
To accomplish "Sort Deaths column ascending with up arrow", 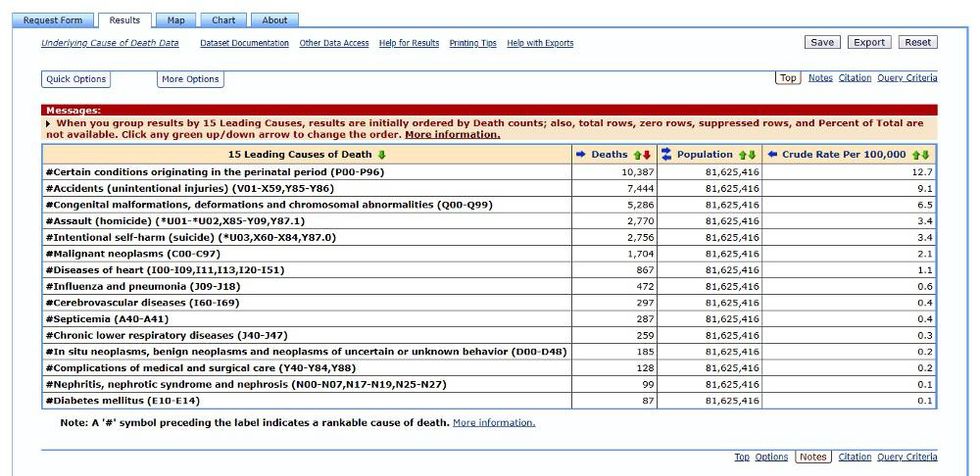I will [x=636, y=155].
